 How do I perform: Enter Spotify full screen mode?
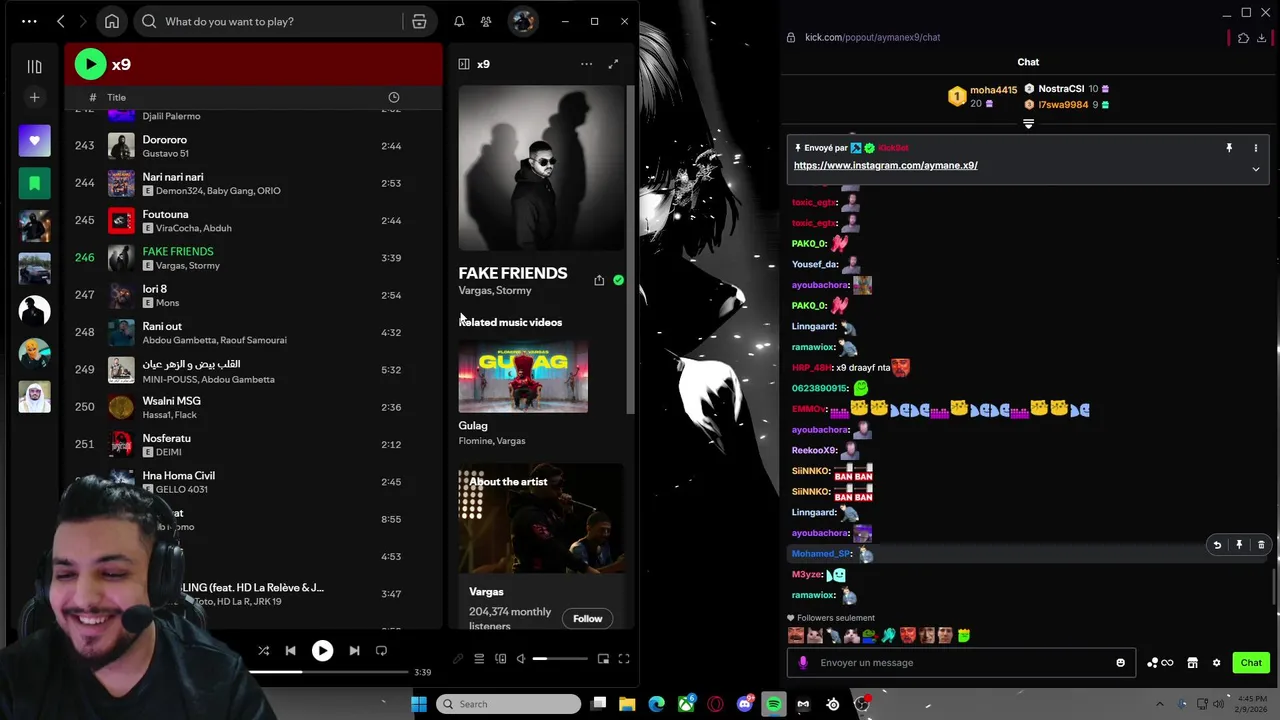624,658
